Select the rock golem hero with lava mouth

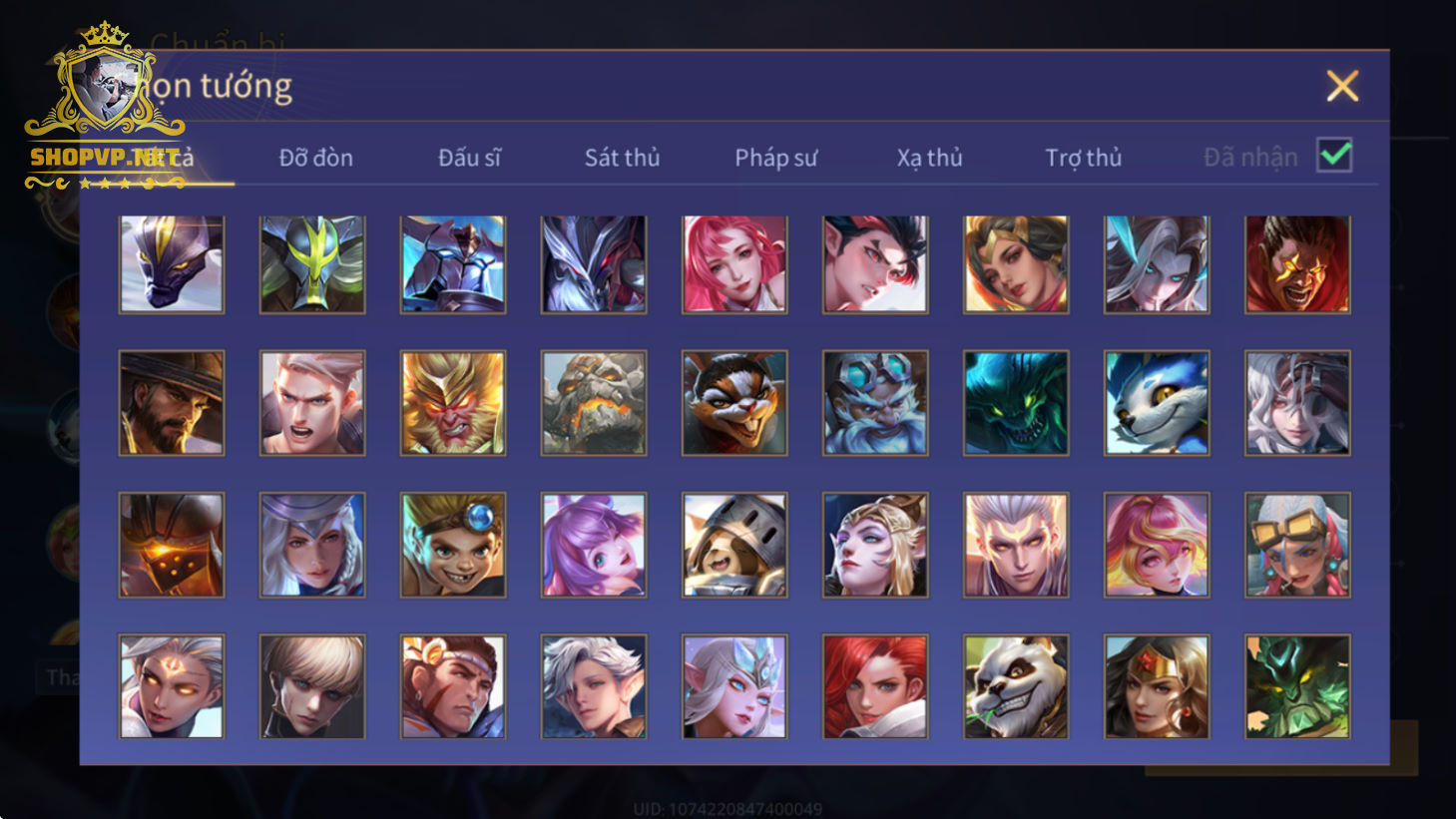[x=594, y=403]
